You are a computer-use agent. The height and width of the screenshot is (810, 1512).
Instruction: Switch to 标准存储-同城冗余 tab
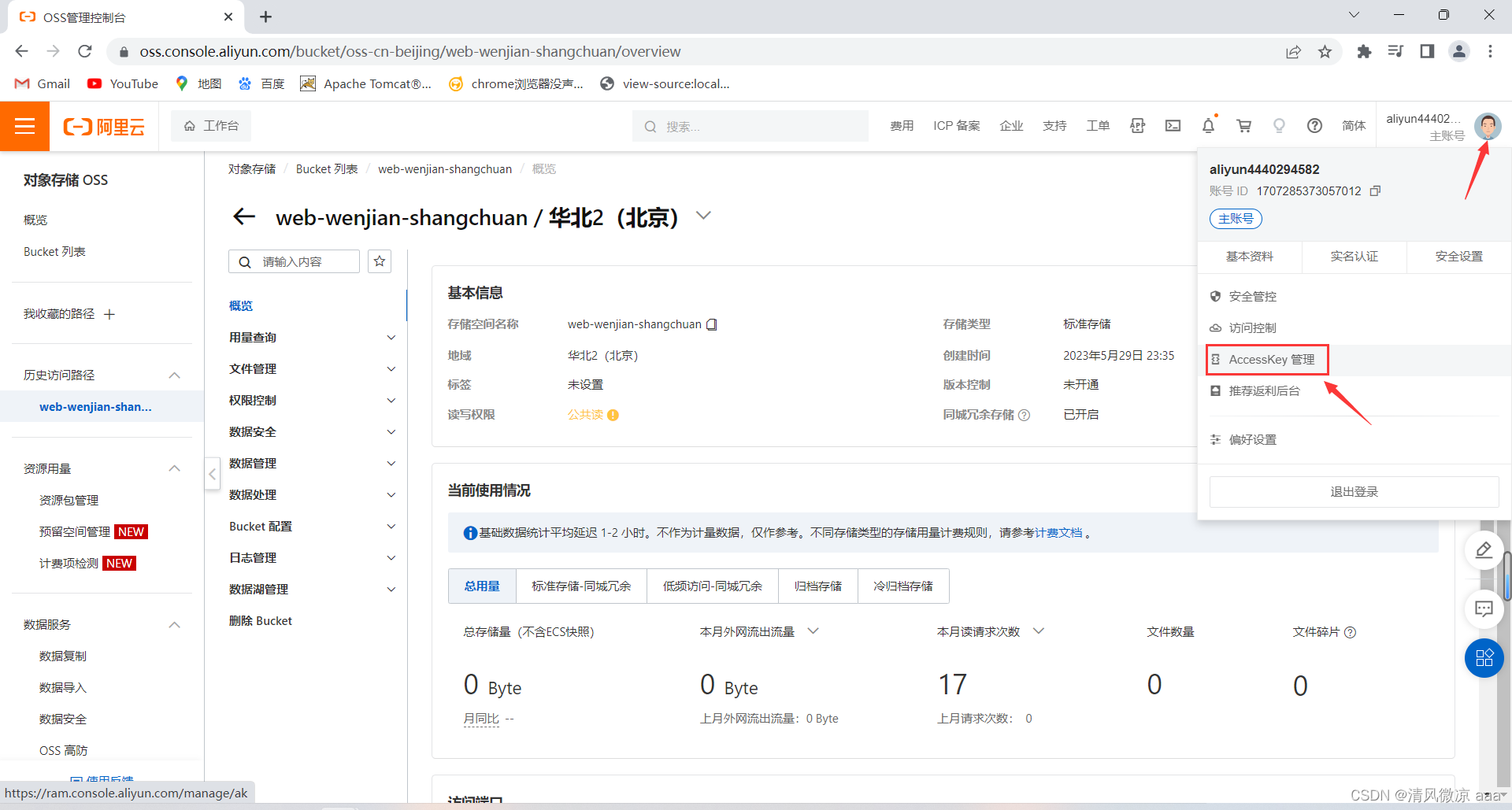581,586
